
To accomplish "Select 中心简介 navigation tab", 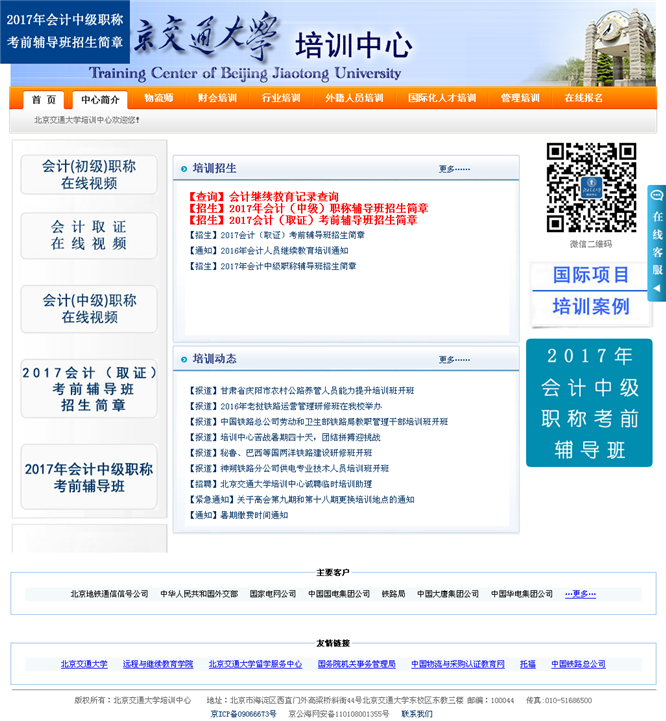I will coord(100,100).
